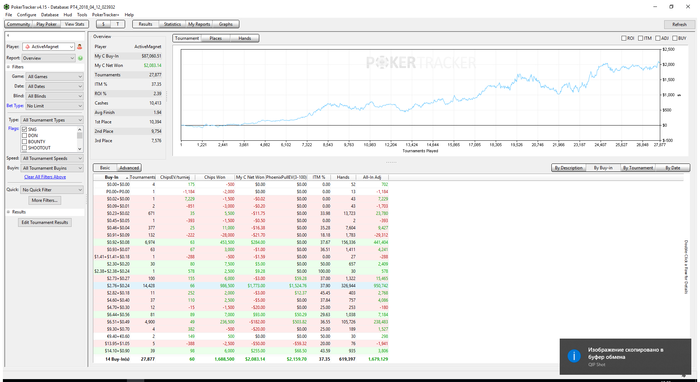Check the SHOOTOUT flag checkbox
The image size is (700, 382).
25,148
